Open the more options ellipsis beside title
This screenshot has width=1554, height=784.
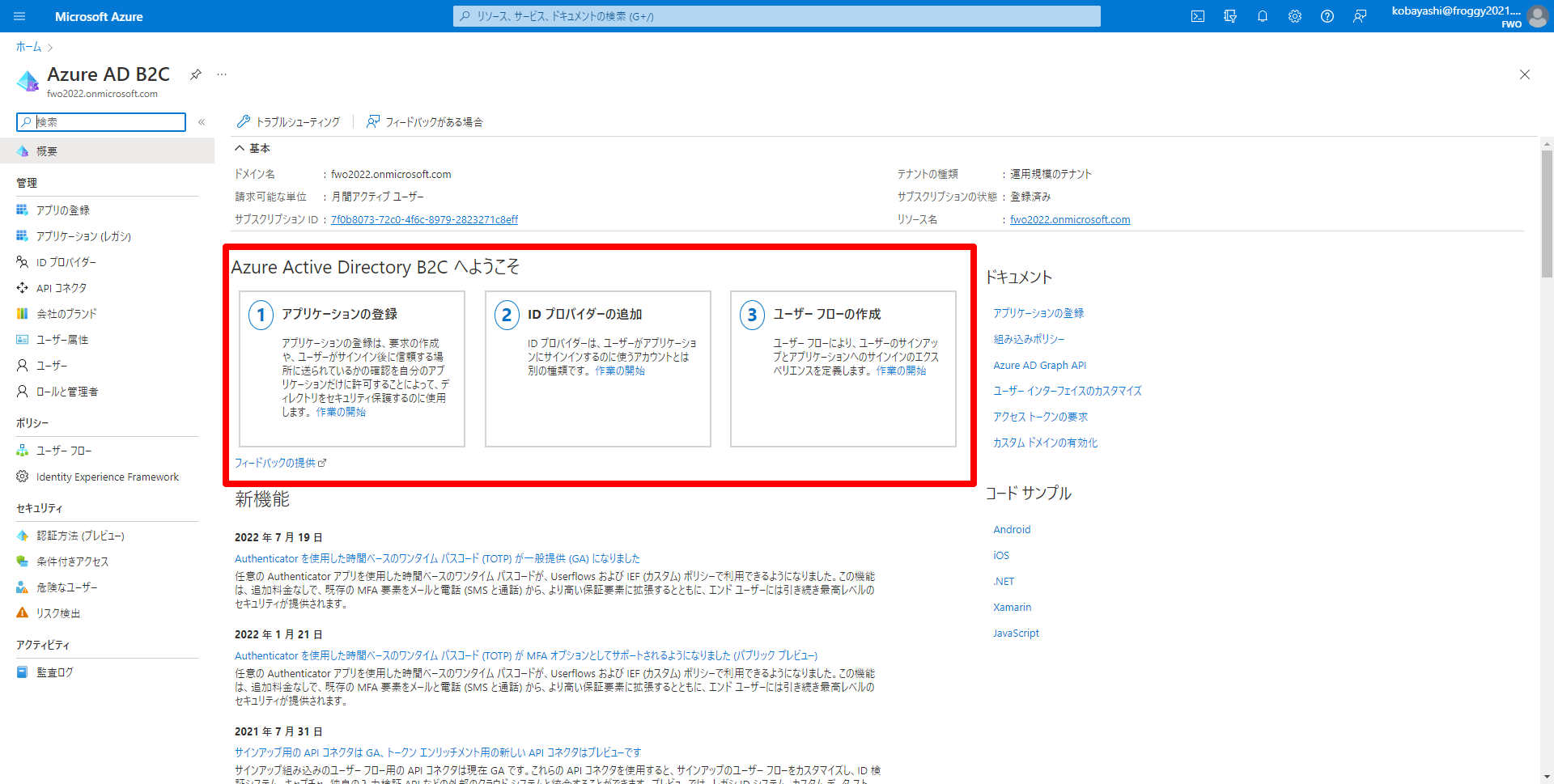(x=222, y=74)
